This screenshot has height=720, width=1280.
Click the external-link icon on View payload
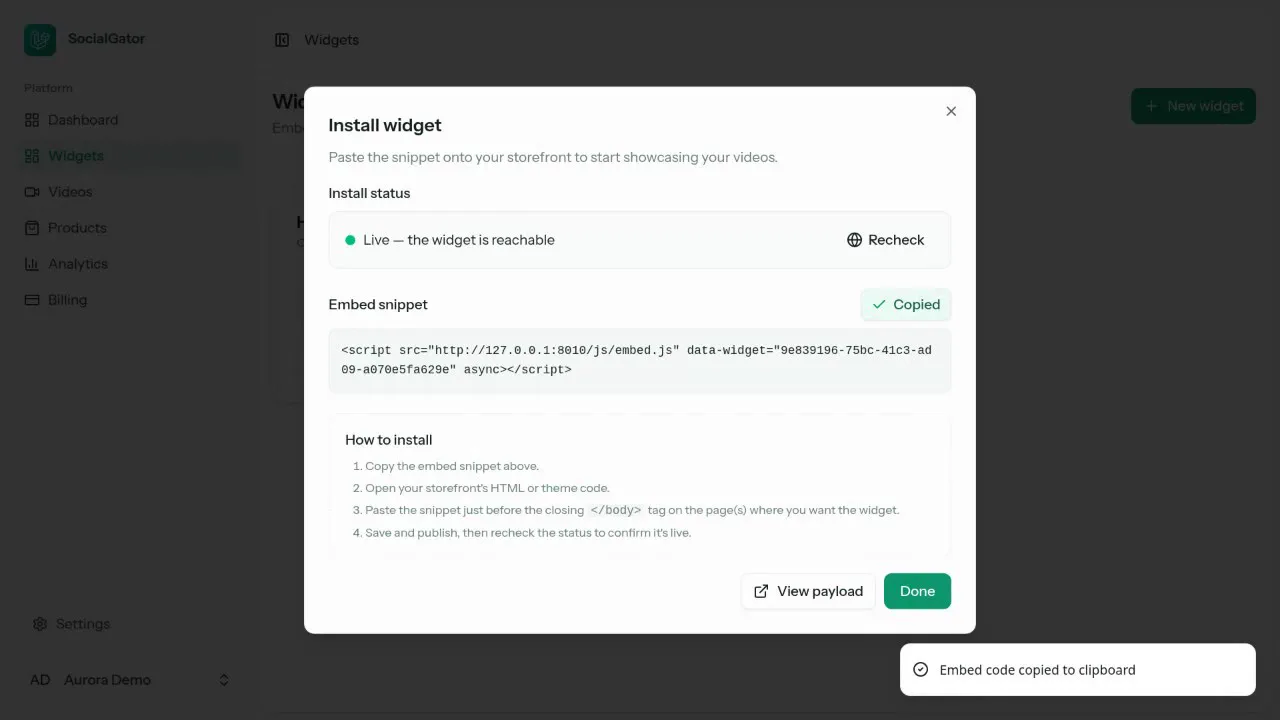point(761,591)
